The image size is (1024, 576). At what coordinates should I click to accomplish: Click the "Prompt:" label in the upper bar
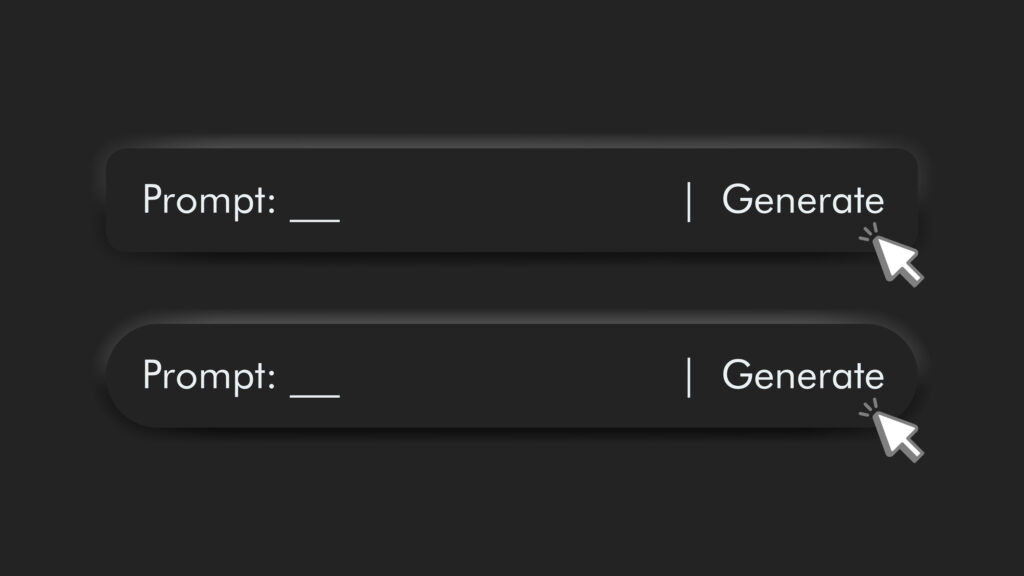[x=208, y=201]
